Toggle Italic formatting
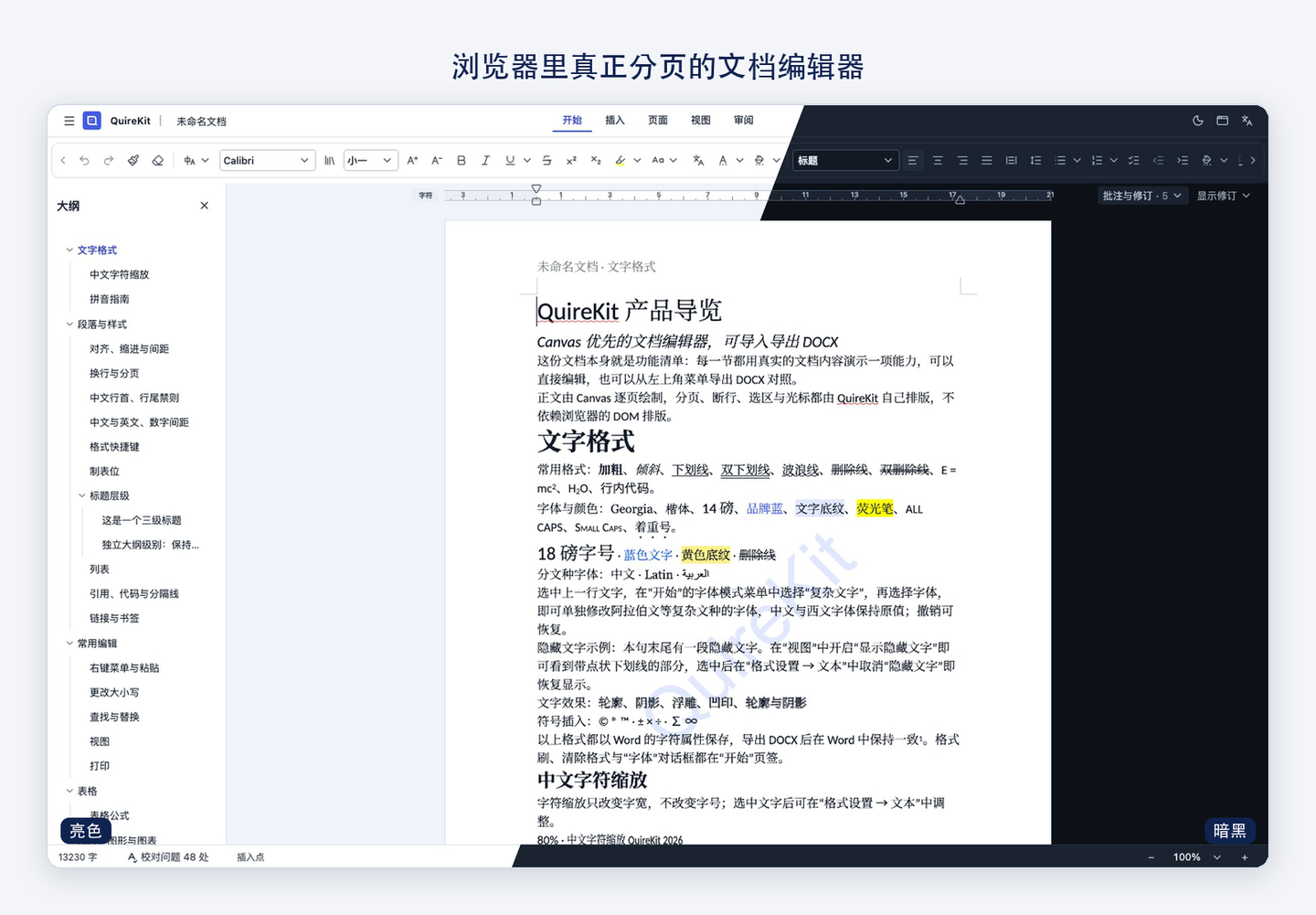Image resolution: width=1316 pixels, height=915 pixels. 485,161
